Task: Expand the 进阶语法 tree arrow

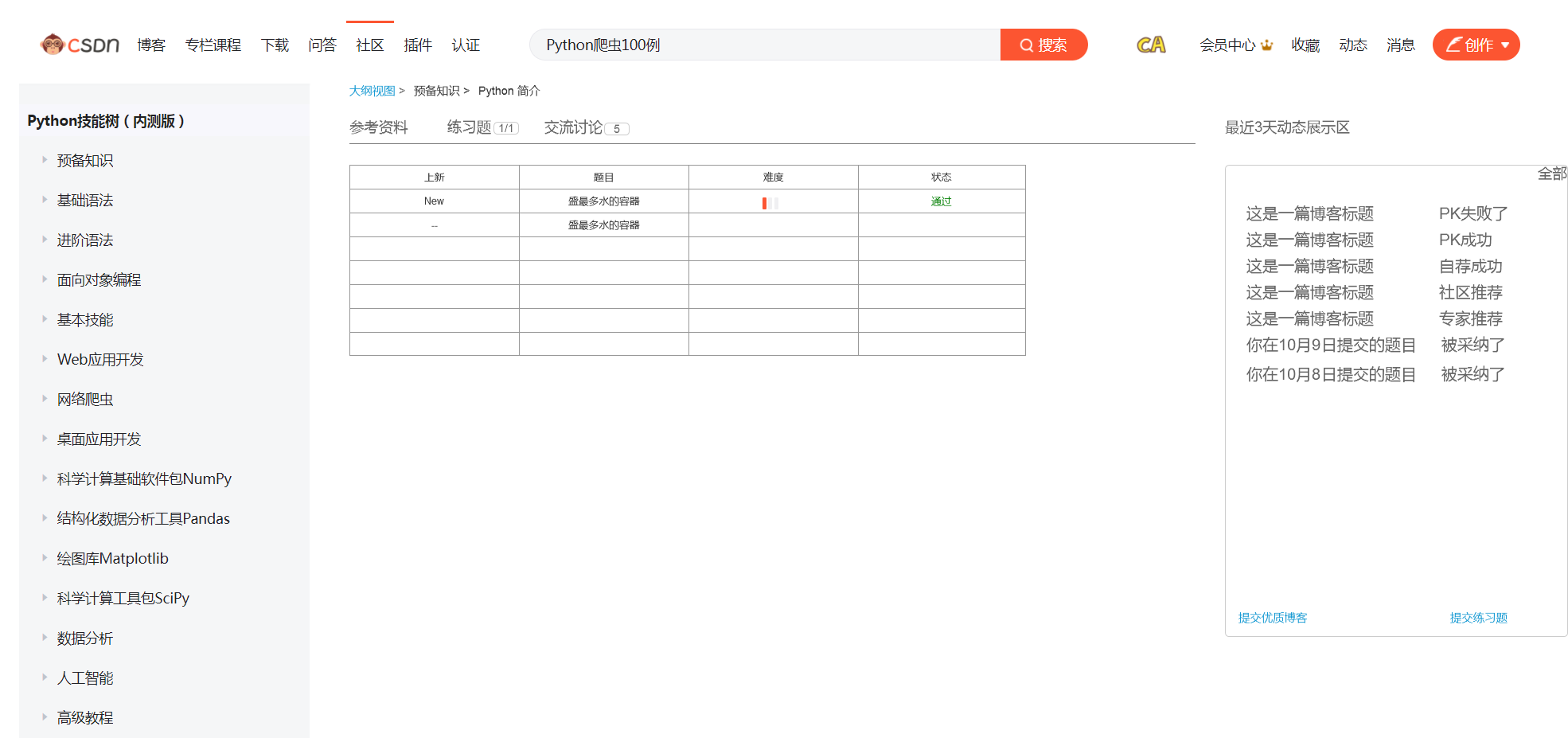Action: click(45, 240)
